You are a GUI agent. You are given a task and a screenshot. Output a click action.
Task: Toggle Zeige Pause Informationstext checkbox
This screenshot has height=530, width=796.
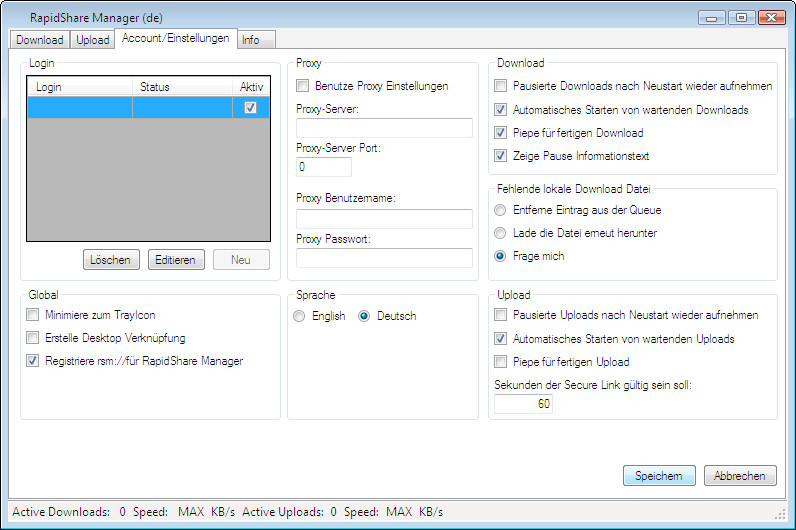pos(501,155)
